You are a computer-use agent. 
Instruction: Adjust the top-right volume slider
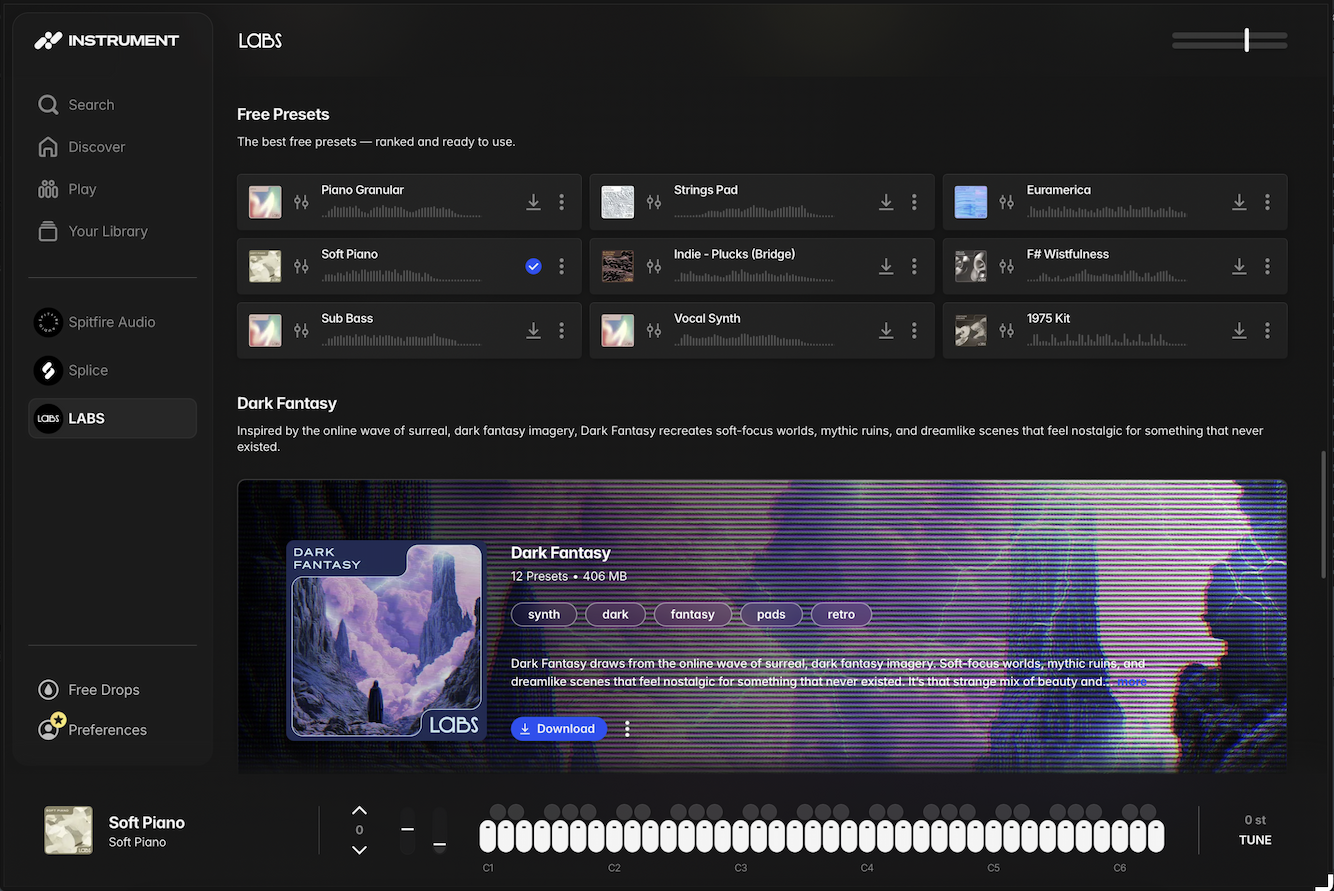[x=1229, y=40]
